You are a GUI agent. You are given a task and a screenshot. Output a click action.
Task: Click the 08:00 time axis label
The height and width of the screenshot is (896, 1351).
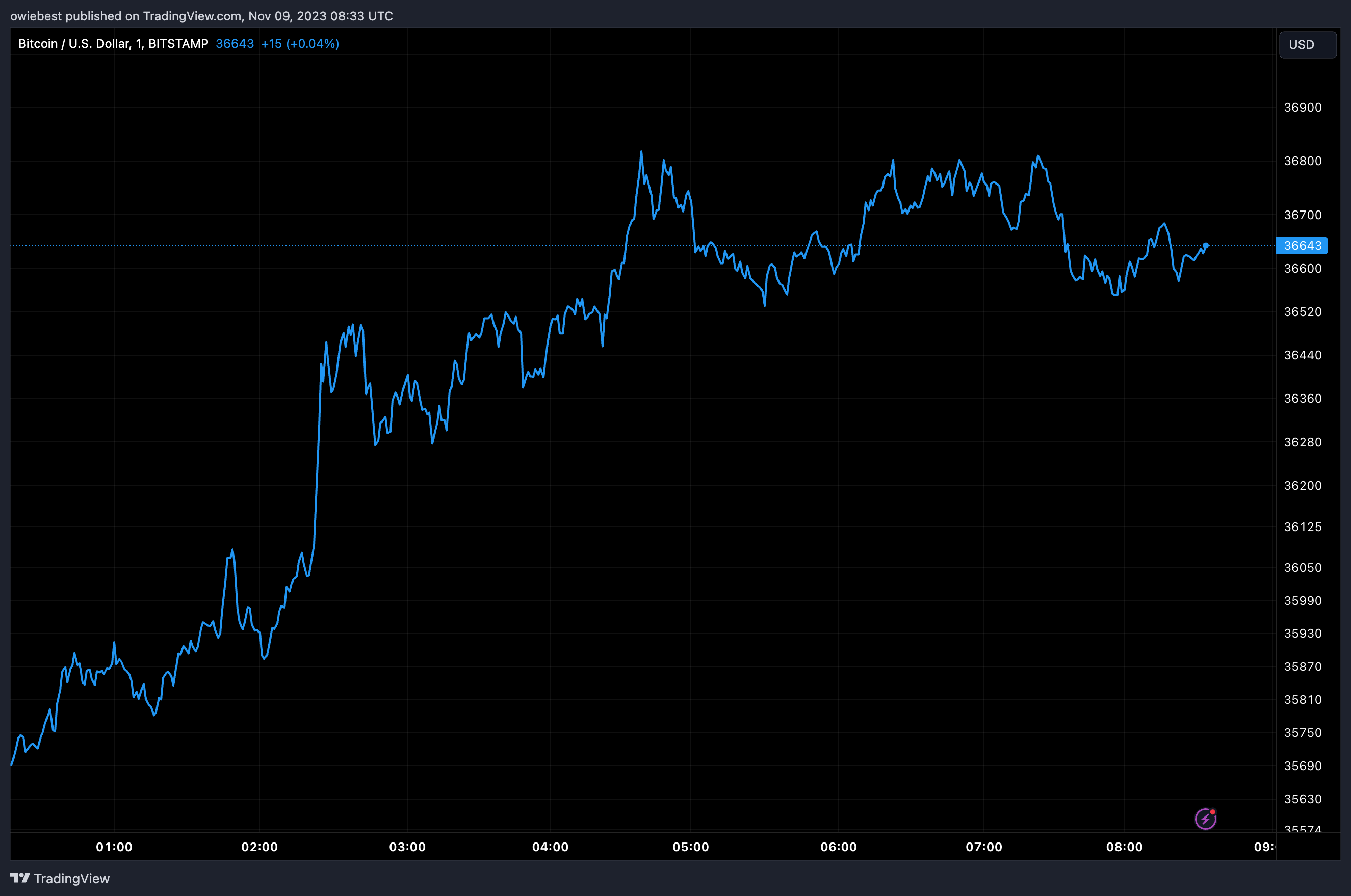[1124, 847]
